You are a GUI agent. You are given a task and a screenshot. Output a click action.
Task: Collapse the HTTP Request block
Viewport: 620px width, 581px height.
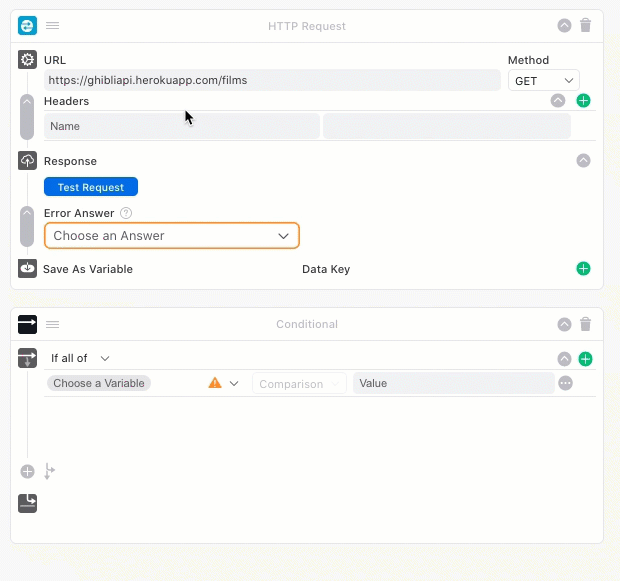[565, 26]
